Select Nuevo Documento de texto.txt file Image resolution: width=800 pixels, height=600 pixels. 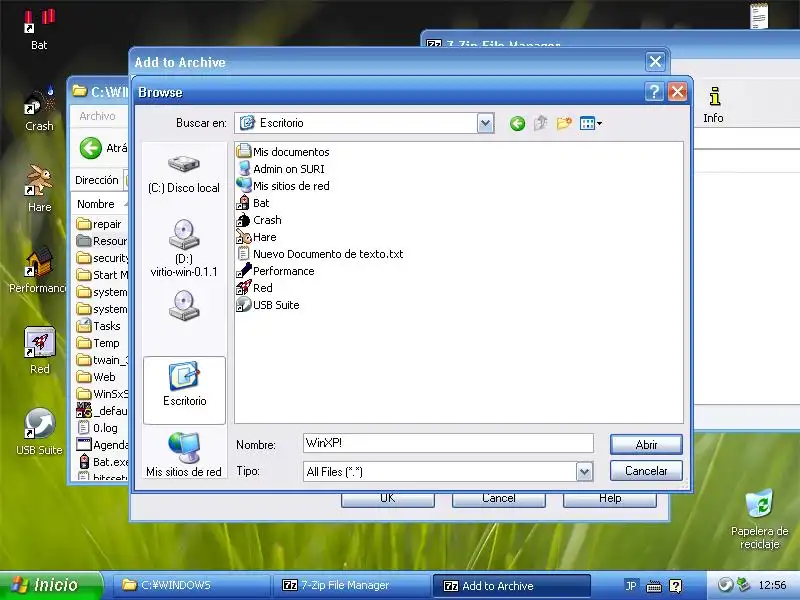tap(320, 254)
